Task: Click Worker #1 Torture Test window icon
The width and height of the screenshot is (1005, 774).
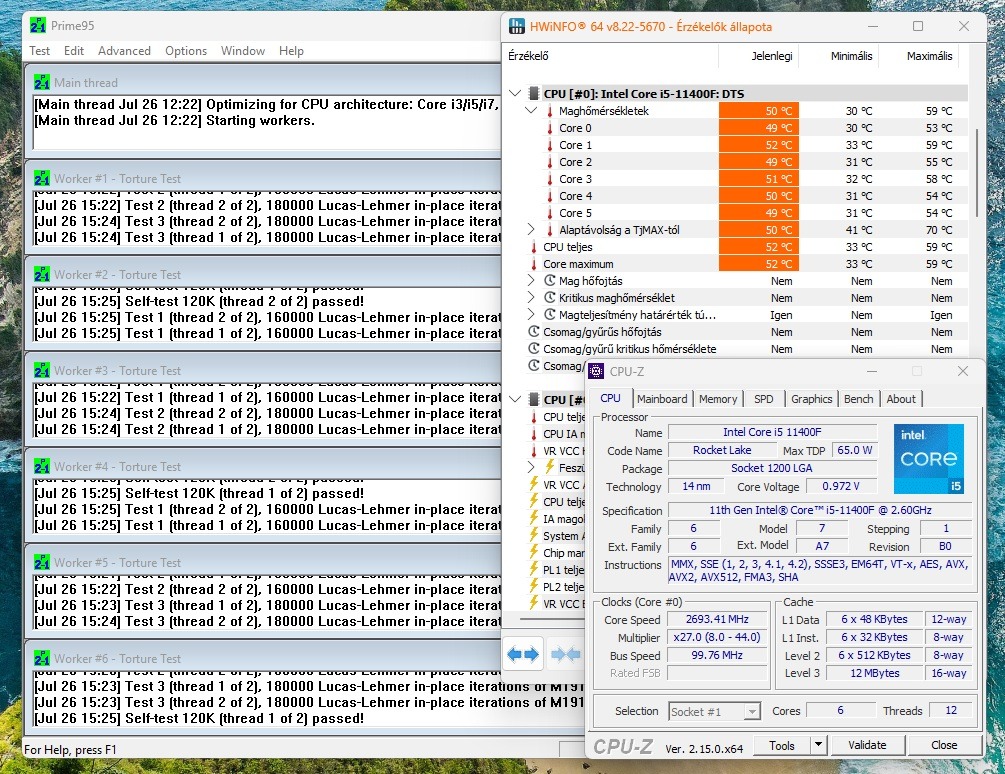Action: (42, 178)
